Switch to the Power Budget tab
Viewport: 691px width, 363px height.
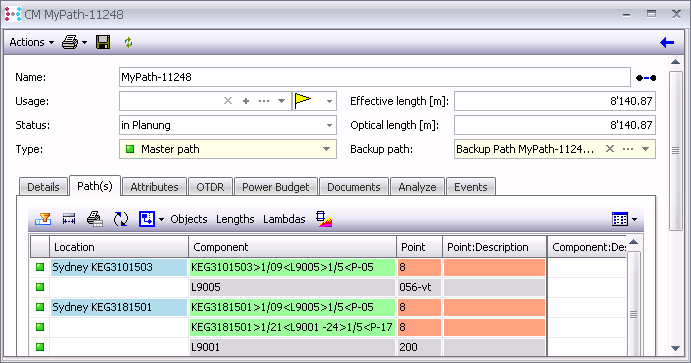275,187
